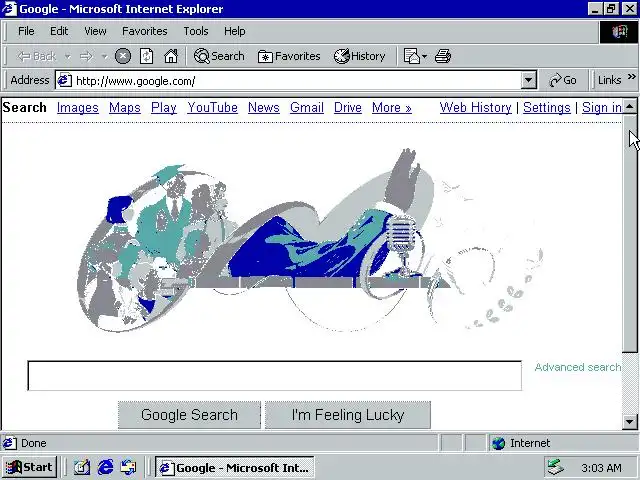The image size is (640, 480).
Task: Click the More » link
Action: [391, 107]
